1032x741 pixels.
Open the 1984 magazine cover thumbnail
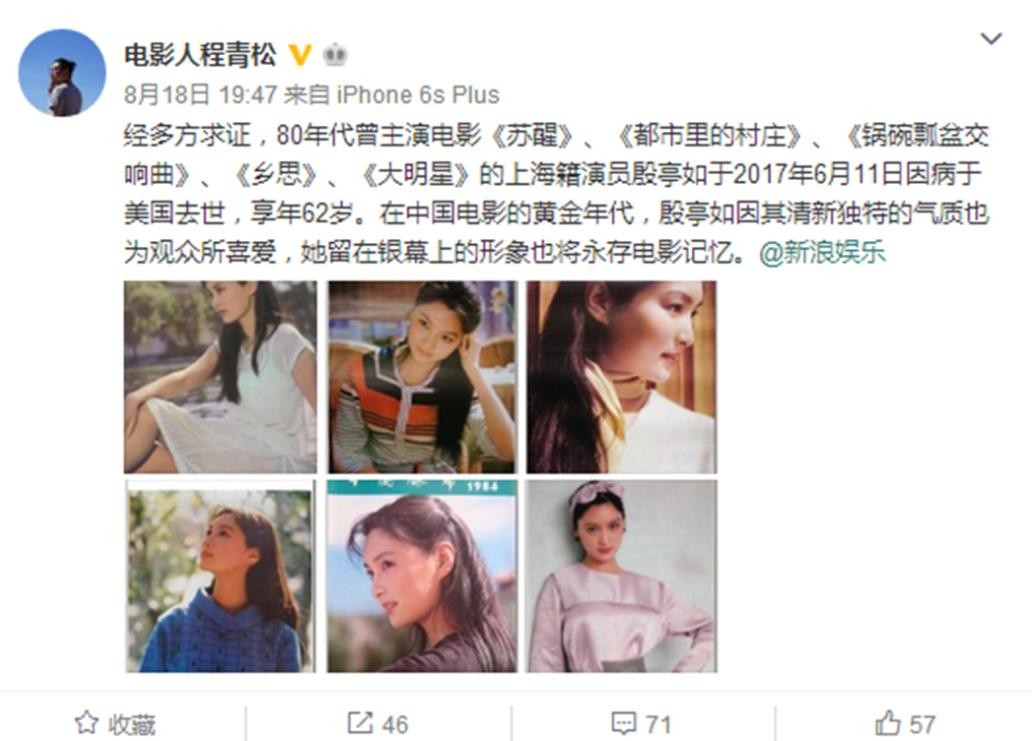(x=423, y=576)
